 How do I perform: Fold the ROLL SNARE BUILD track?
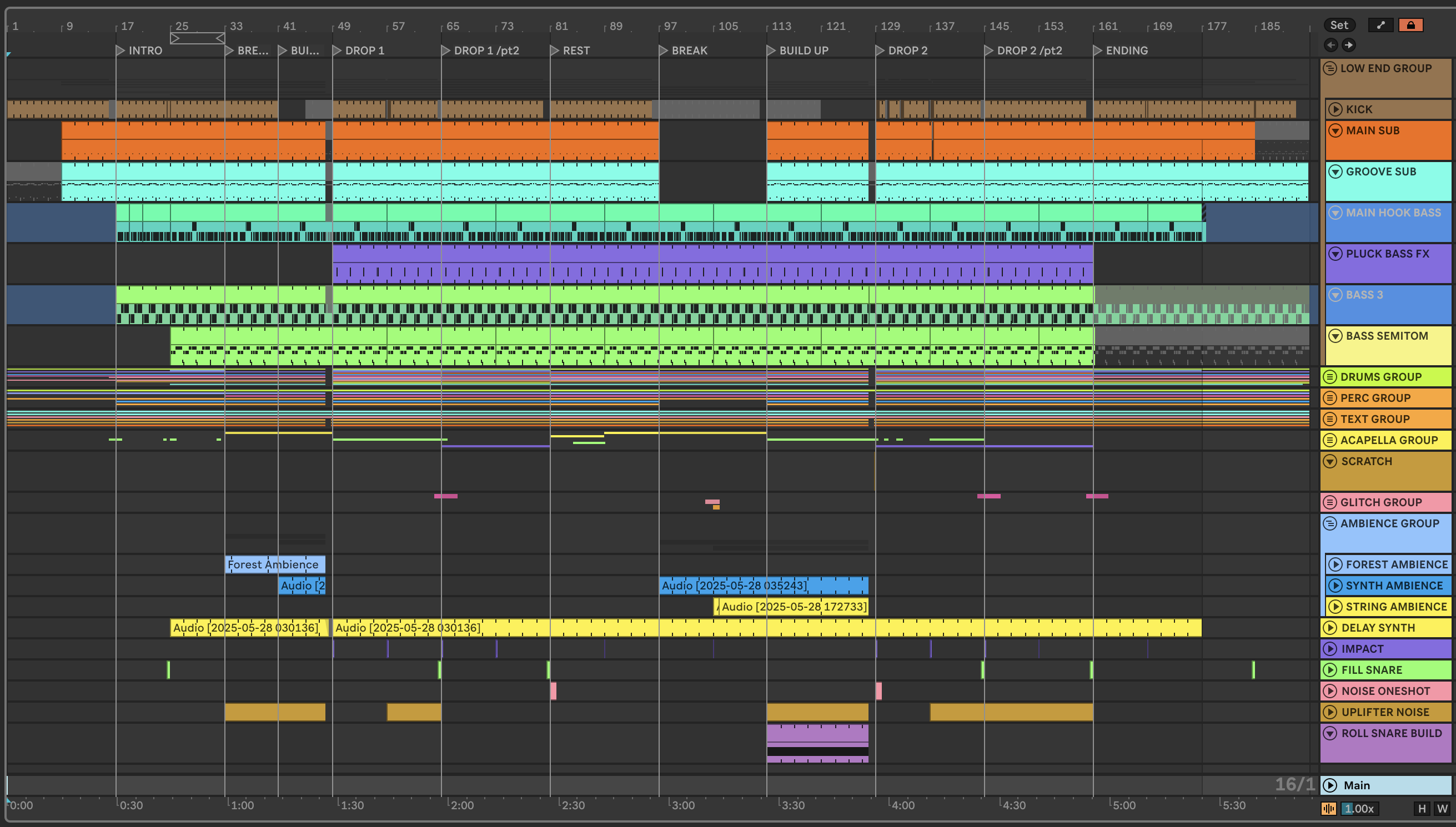tap(1330, 733)
